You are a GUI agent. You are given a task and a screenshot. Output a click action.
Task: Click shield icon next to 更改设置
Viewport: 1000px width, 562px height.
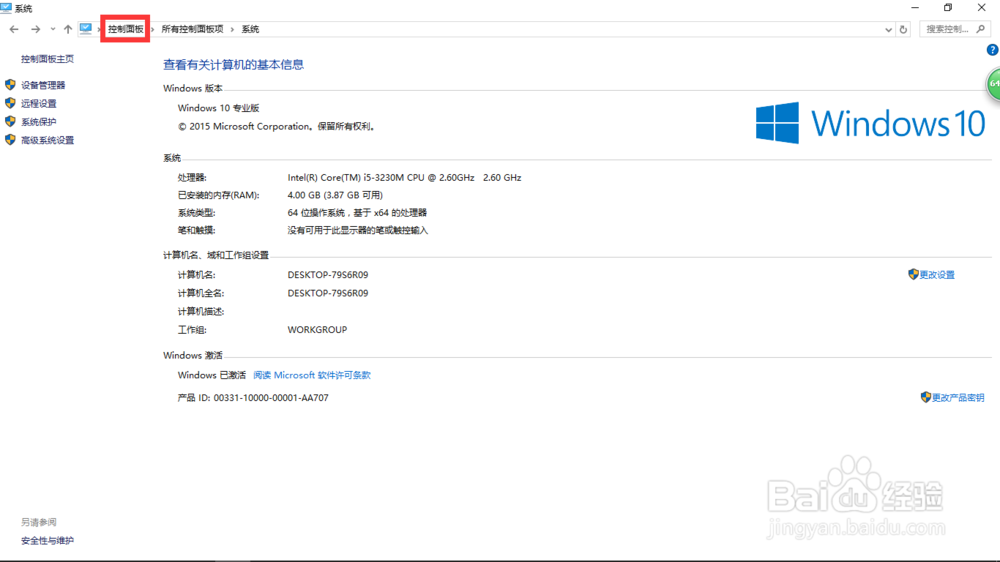913,274
